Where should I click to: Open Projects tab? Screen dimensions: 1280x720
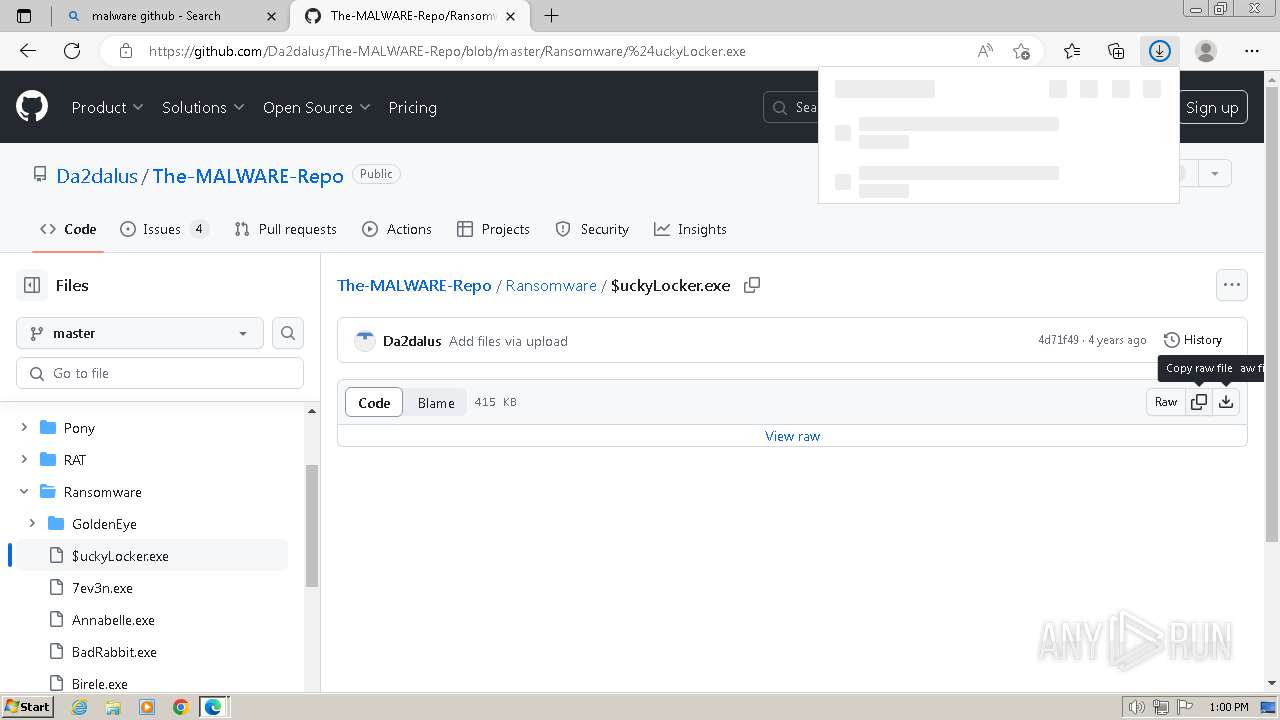pos(493,229)
